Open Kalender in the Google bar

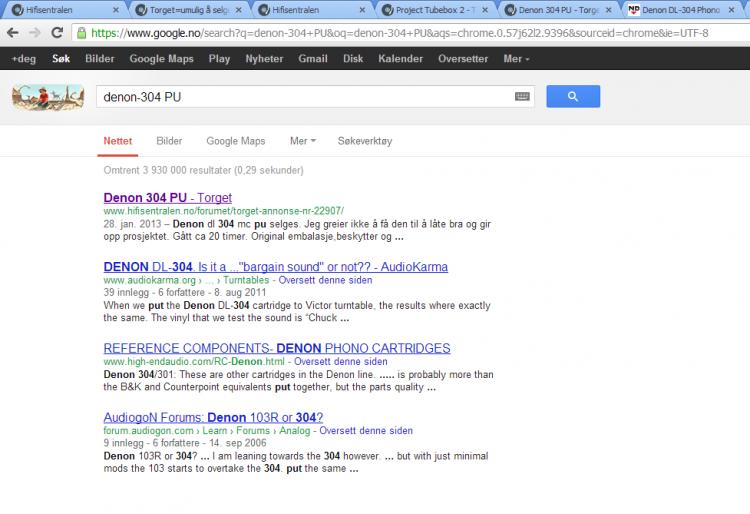[400, 59]
